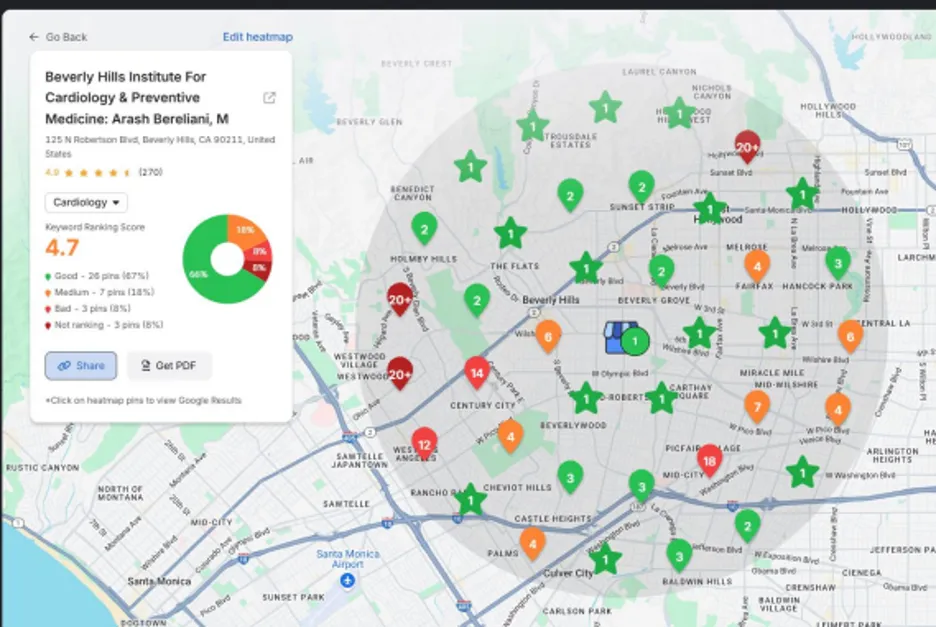The image size is (936, 628).
Task: Click the green star pin below Laurel Canyon
Action: 605,109
